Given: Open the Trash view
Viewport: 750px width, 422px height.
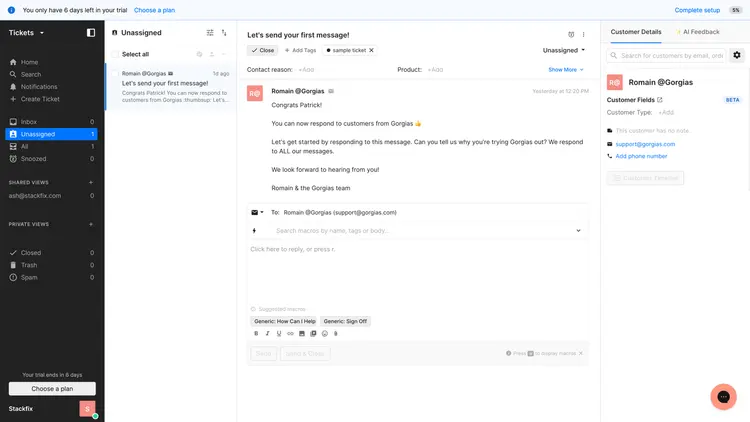Looking at the screenshot, I should [51, 265].
